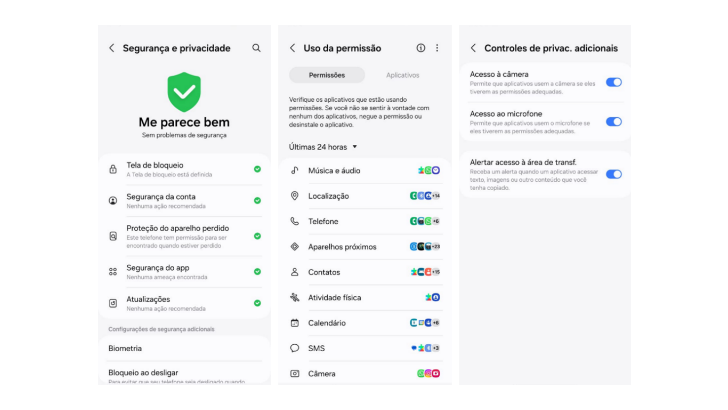Switch to Aplicativos tab

click(x=403, y=75)
